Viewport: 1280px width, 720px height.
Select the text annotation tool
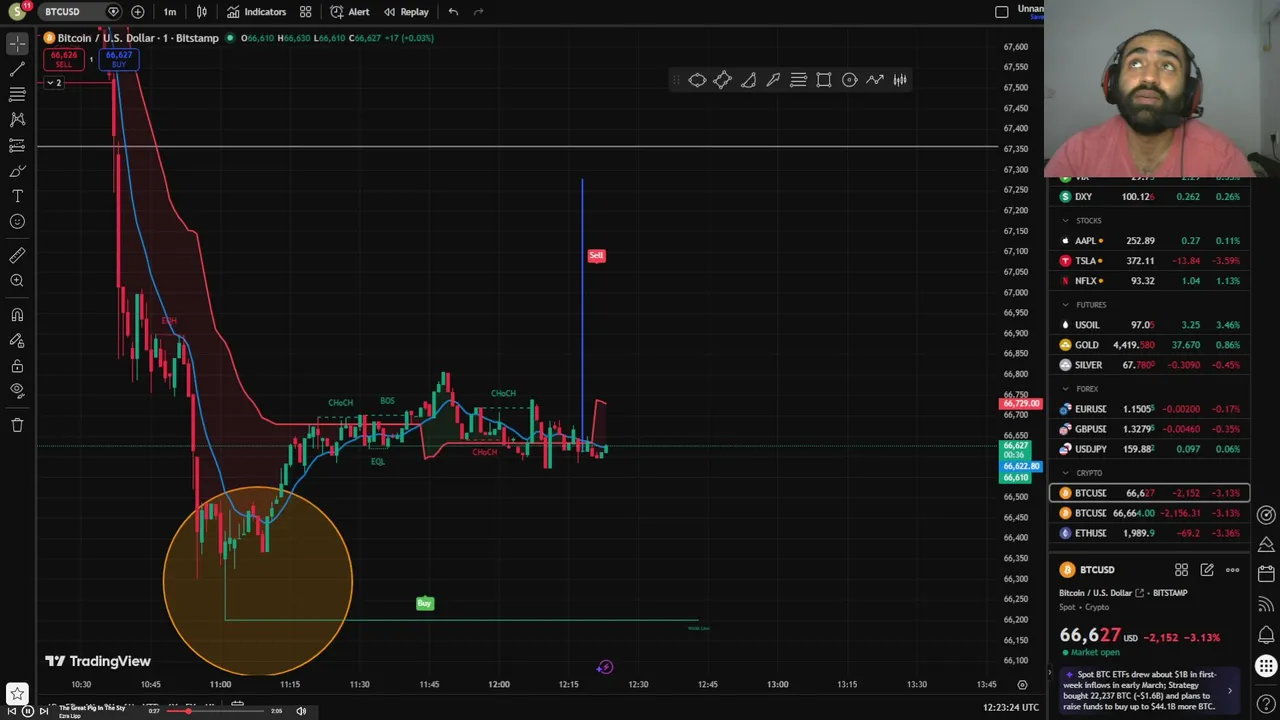click(x=17, y=196)
